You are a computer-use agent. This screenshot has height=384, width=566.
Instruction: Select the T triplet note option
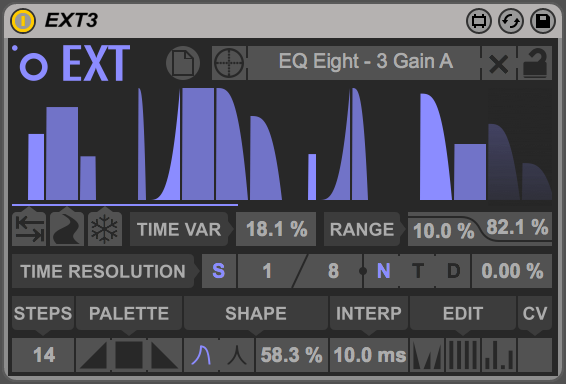418,271
